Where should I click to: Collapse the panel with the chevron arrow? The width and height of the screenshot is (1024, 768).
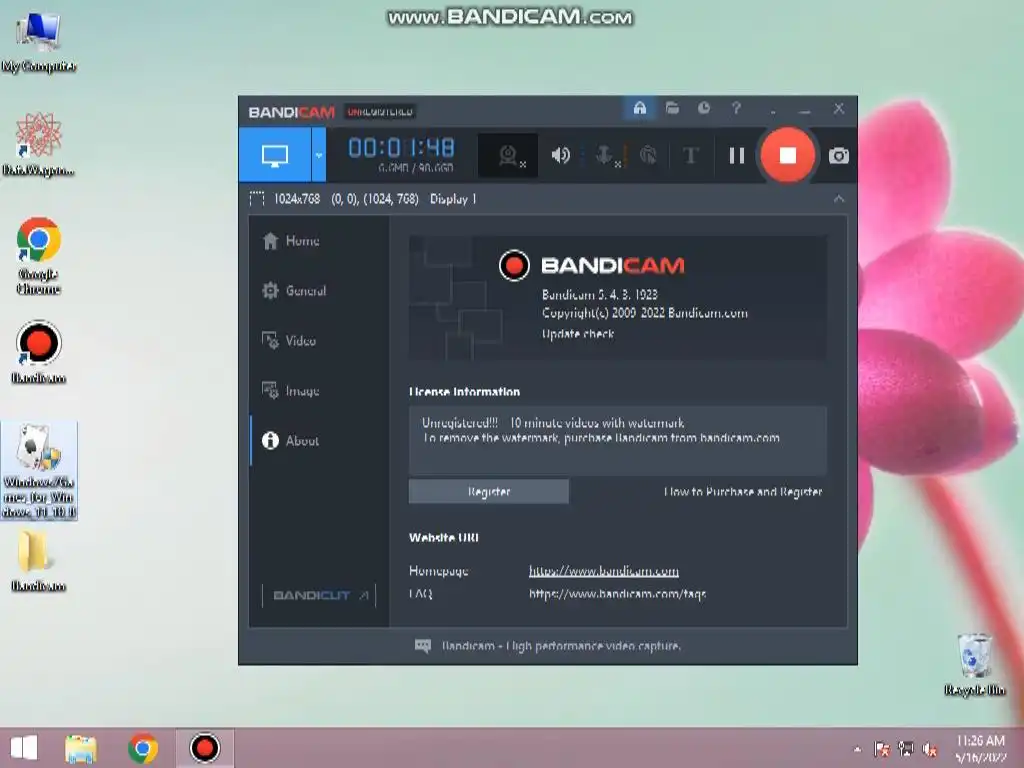pos(839,199)
